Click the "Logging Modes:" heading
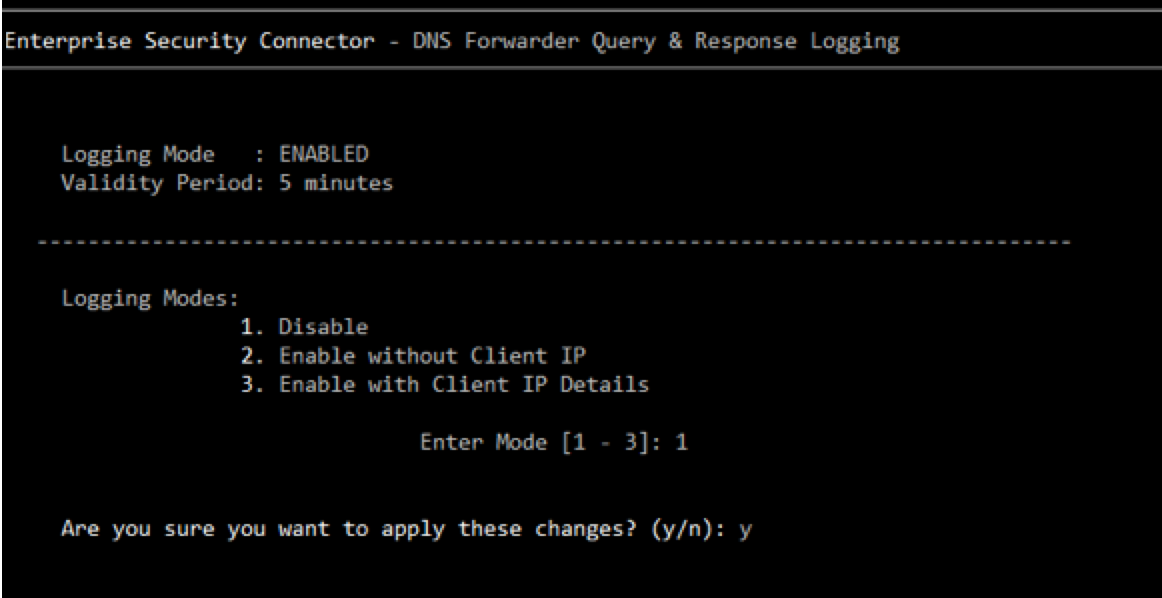 [151, 299]
